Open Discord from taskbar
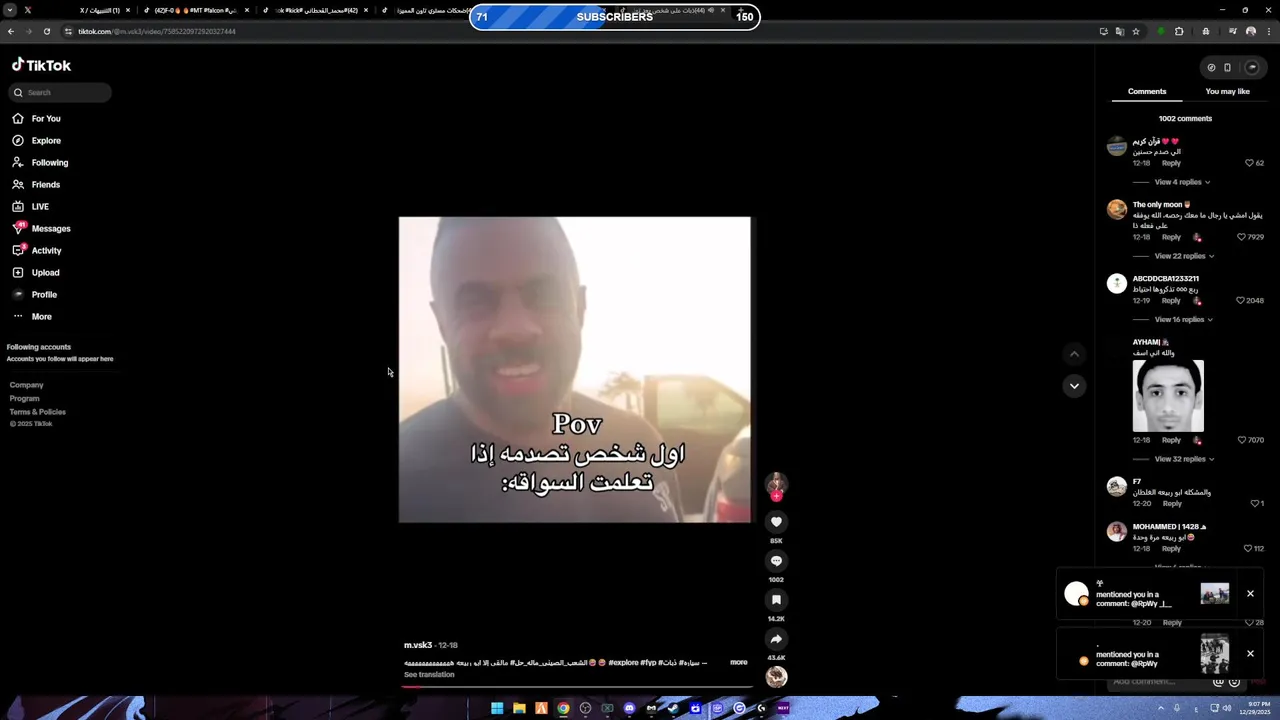 click(x=629, y=708)
